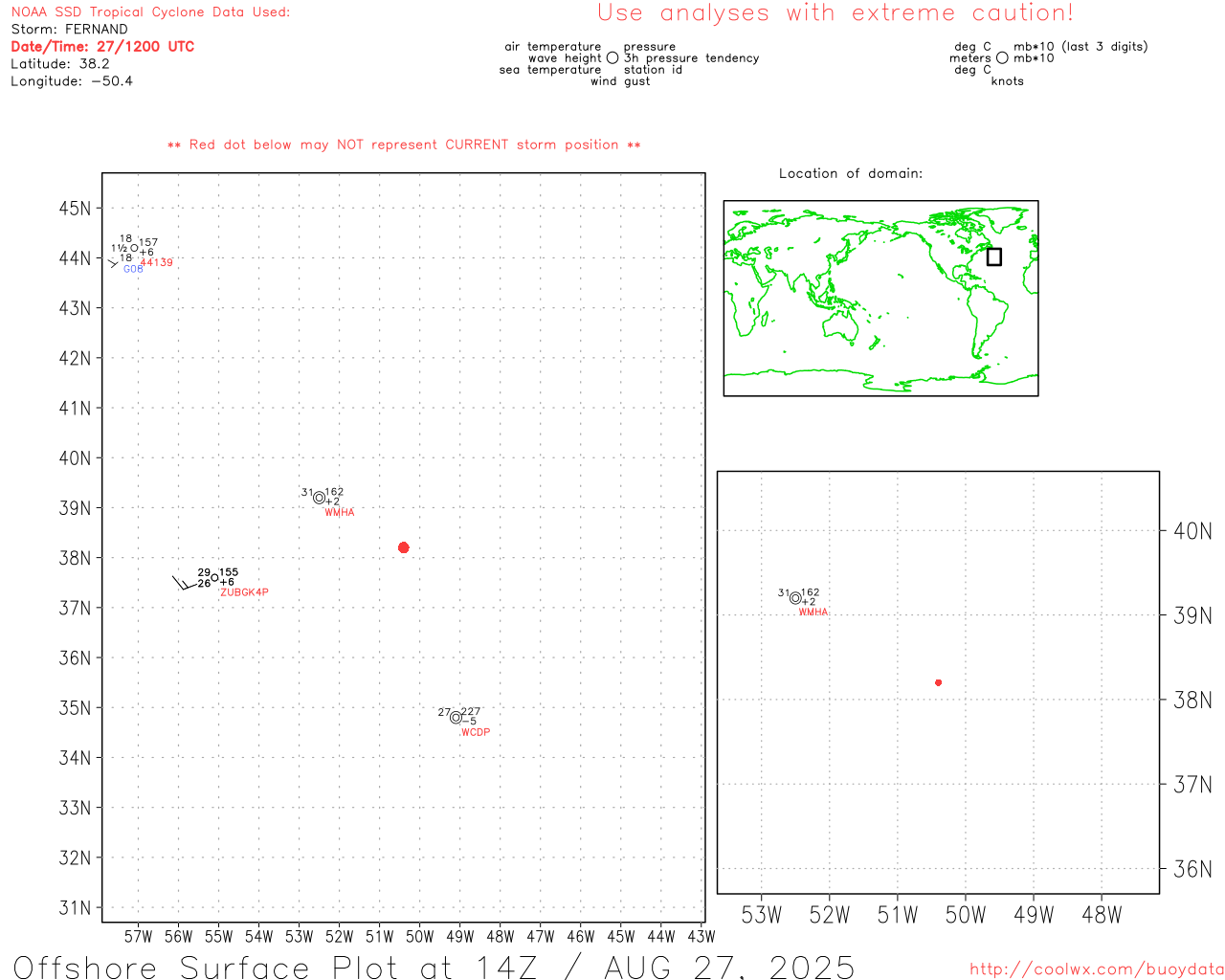Click the 155 pressure value at ZUBGK4P
This screenshot has width=1225, height=980.
229,572
